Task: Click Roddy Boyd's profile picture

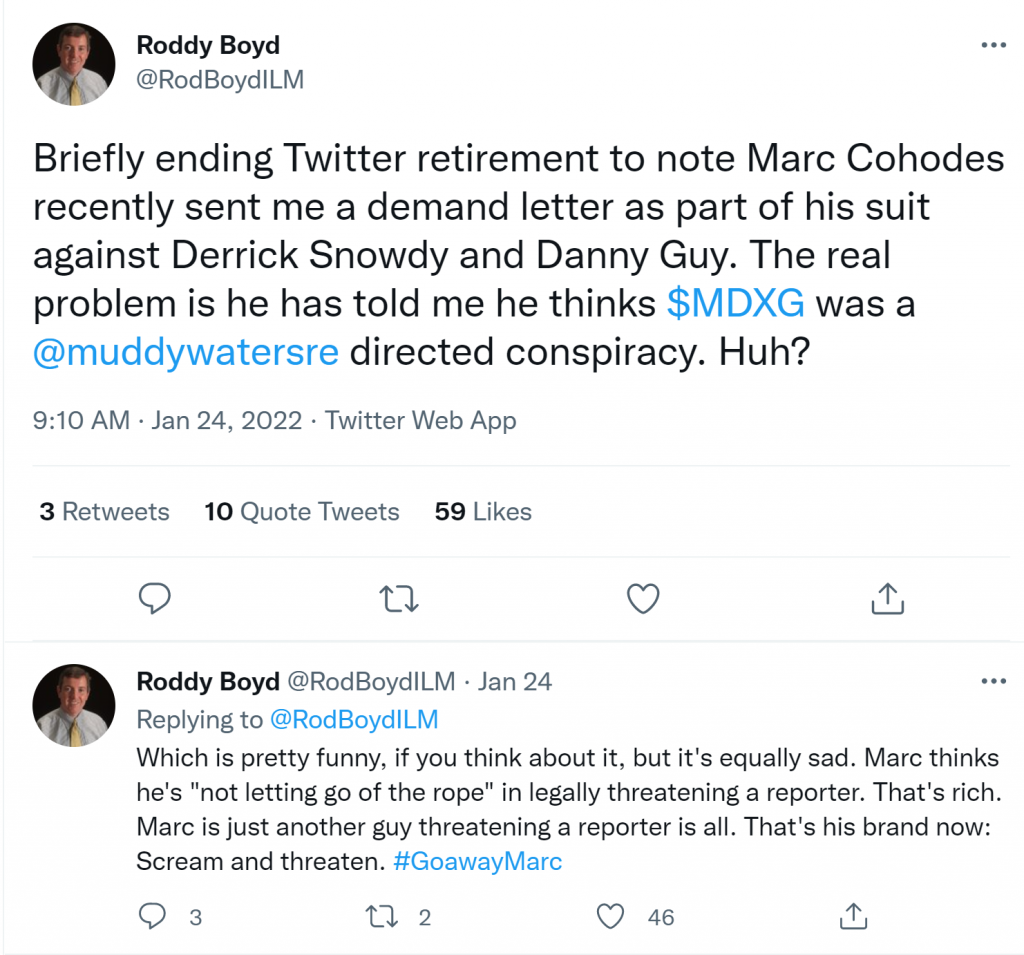Action: pos(74,63)
